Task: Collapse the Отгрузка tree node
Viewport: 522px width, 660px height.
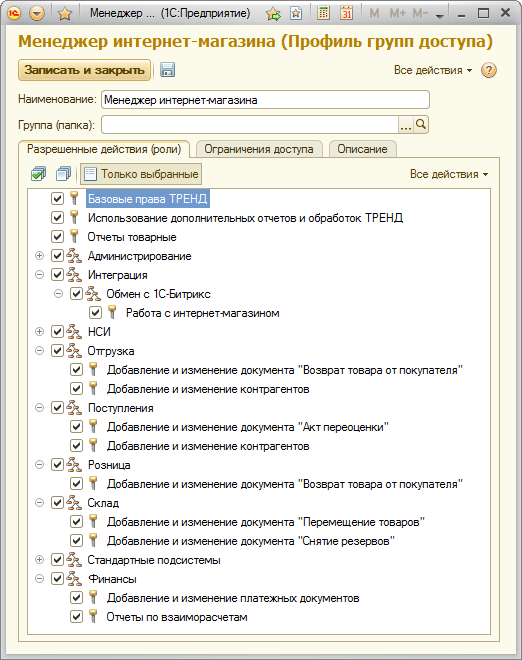Action: 39,351
